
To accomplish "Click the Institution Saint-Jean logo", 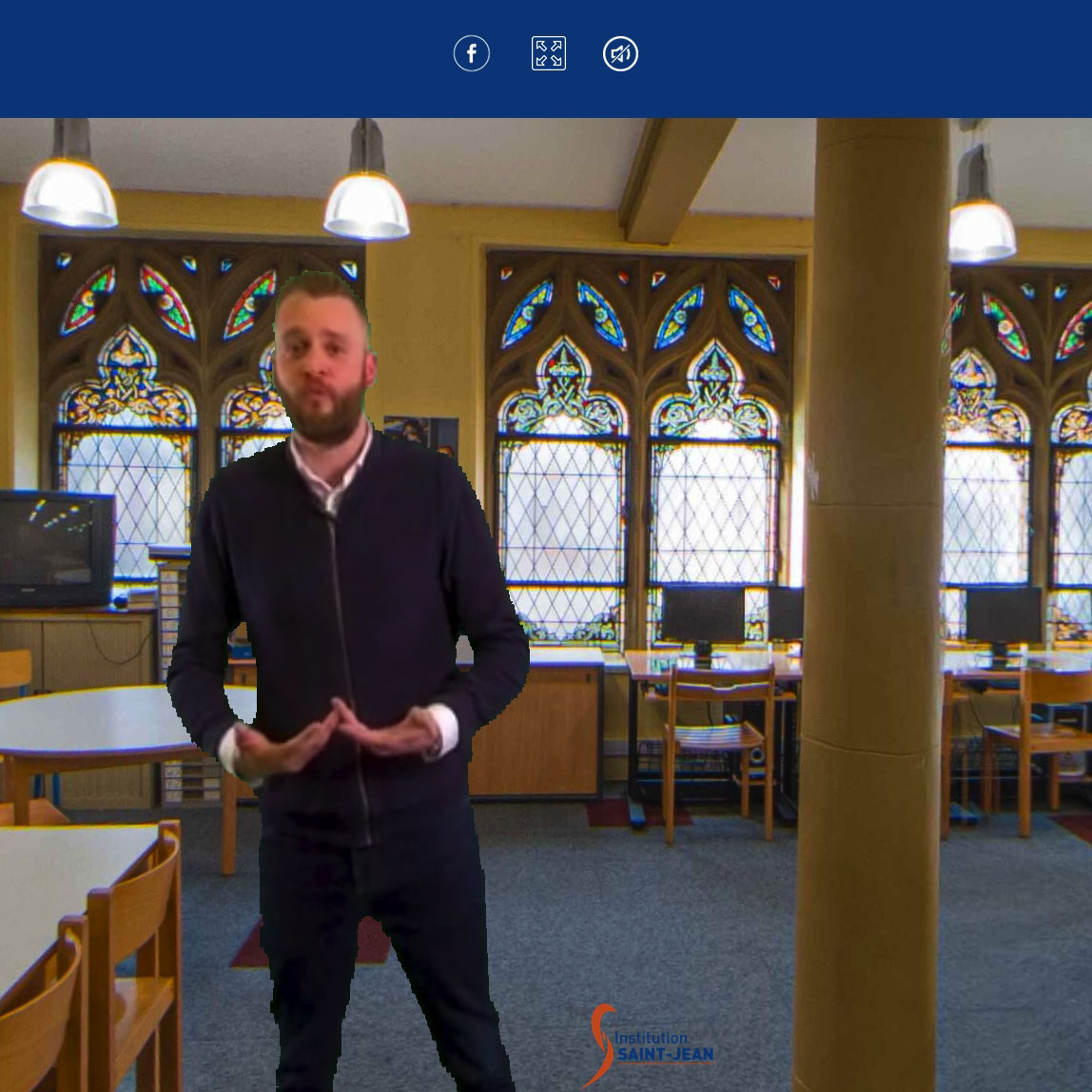I will 648,1045.
